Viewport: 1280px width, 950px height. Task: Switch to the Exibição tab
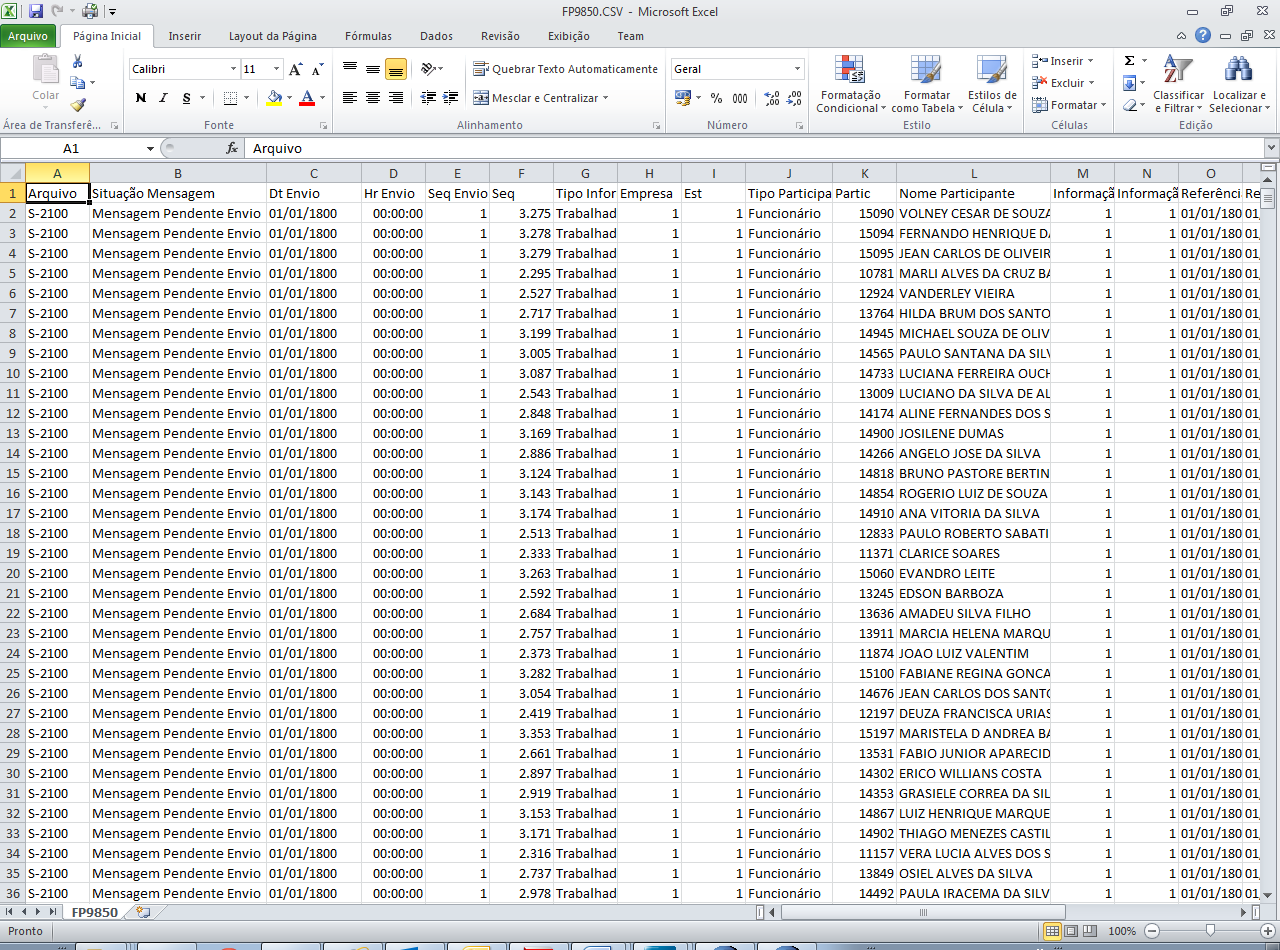coord(569,36)
